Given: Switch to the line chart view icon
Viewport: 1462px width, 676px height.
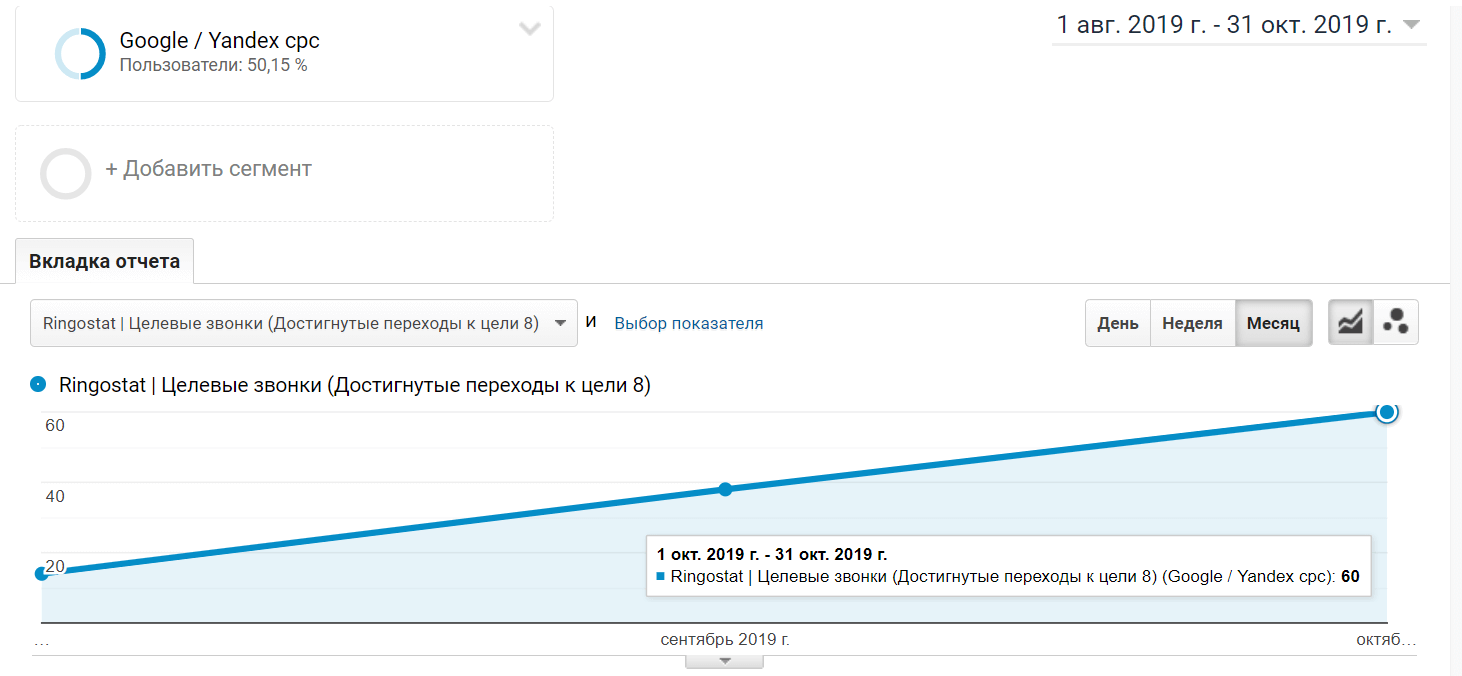Looking at the screenshot, I should click(1350, 322).
